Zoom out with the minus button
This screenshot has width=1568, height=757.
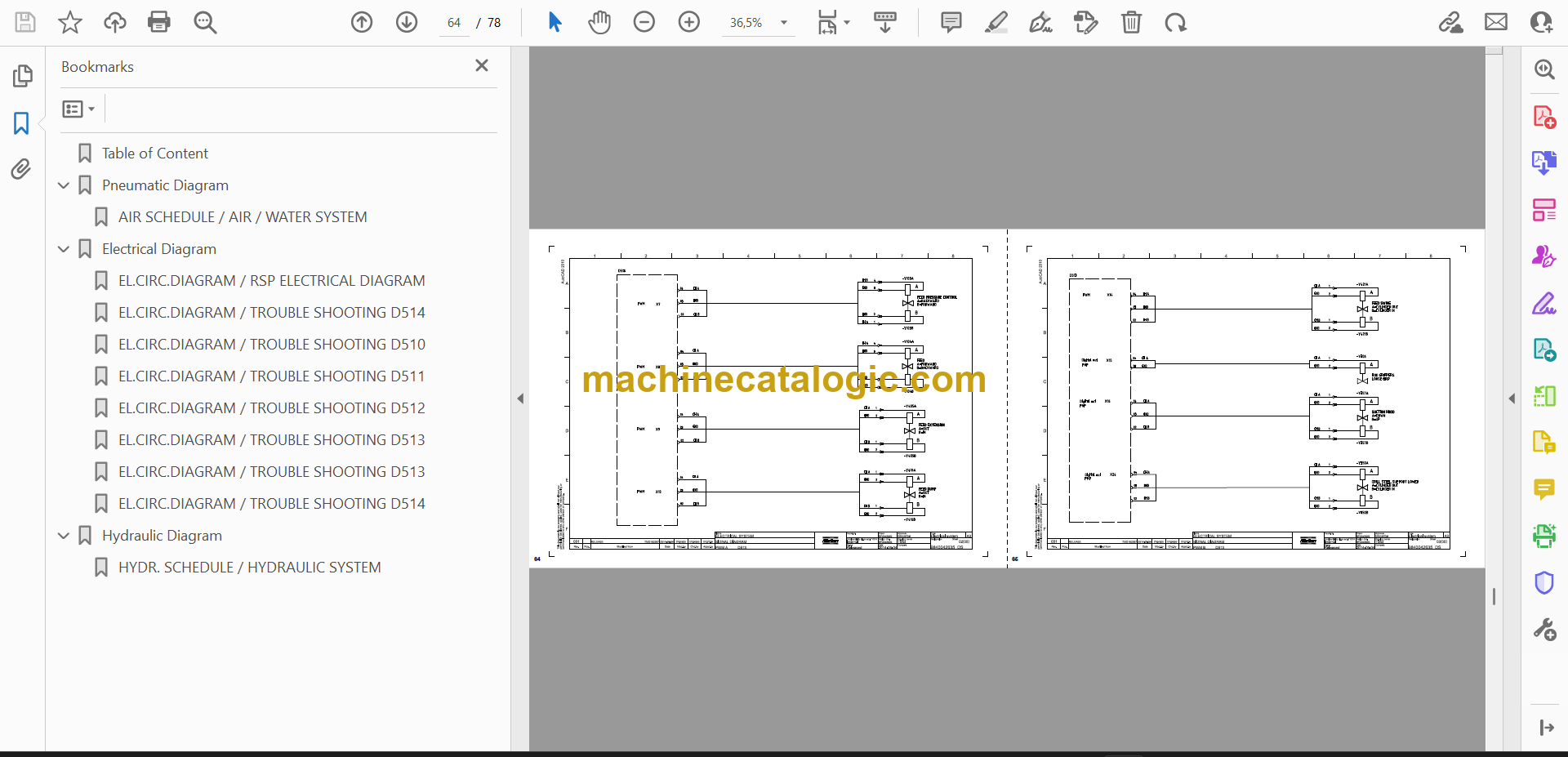coord(644,22)
